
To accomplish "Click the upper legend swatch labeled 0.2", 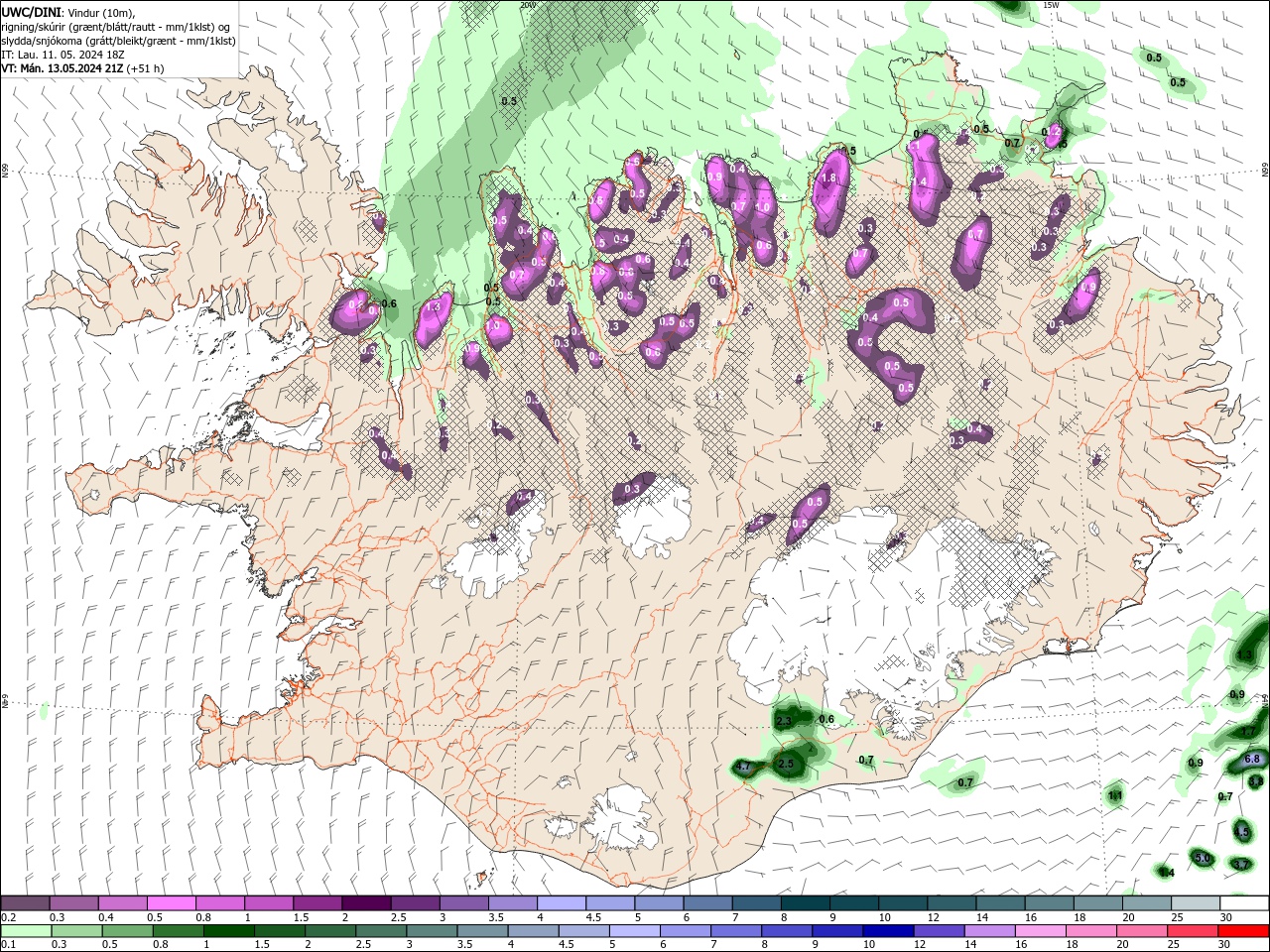I will (x=25, y=903).
